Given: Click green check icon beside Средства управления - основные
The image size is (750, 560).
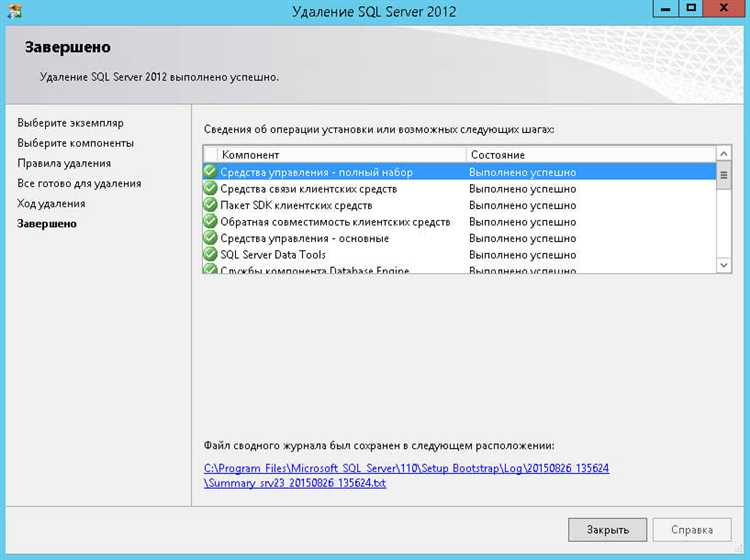Looking at the screenshot, I should pyautogui.click(x=210, y=238).
